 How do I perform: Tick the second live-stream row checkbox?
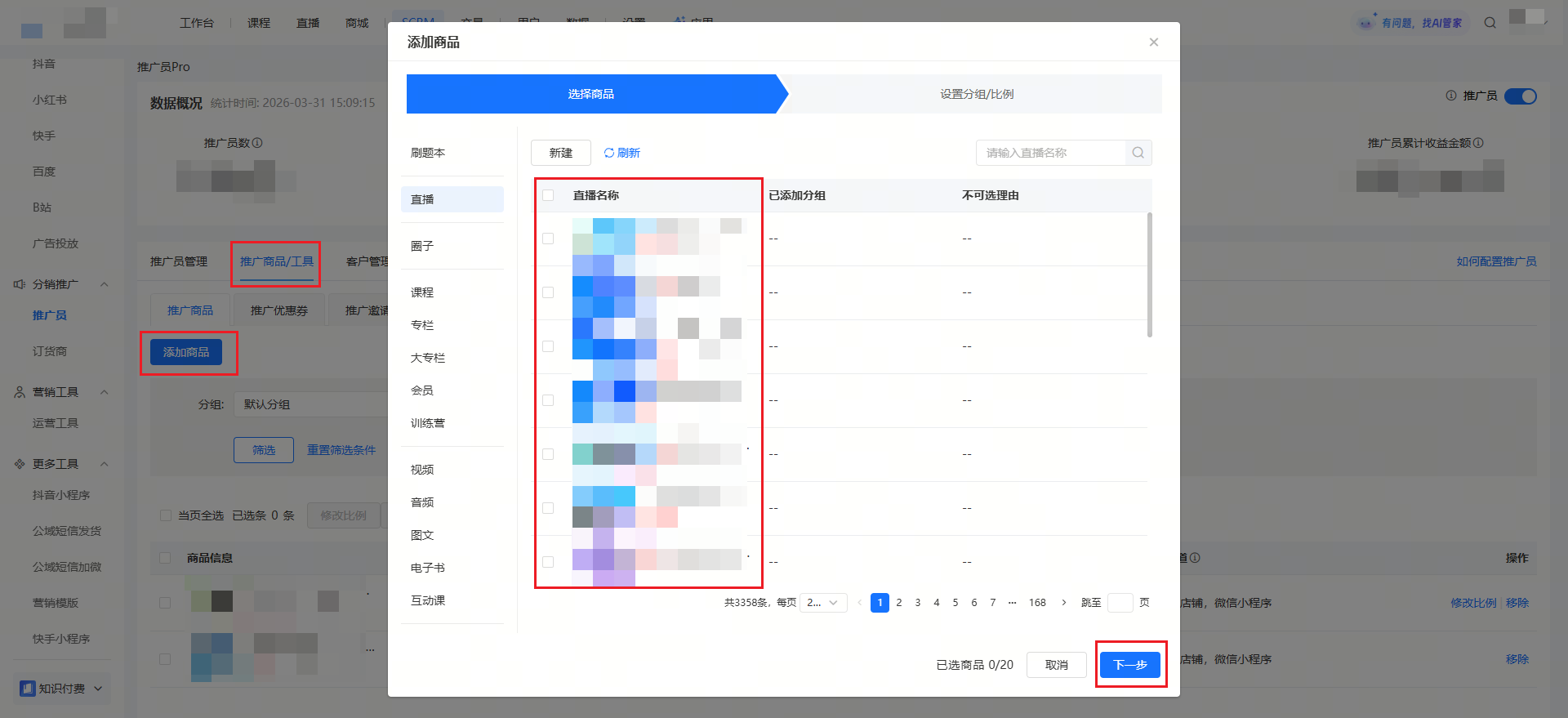(548, 292)
